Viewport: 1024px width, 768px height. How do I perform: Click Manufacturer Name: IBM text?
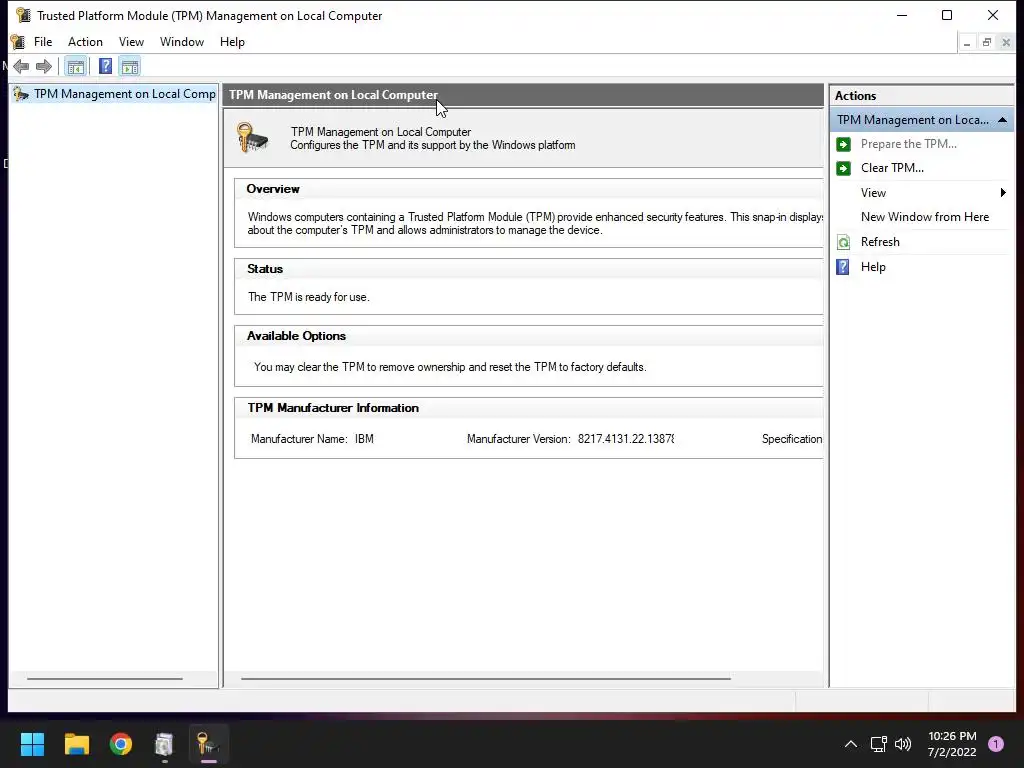(312, 439)
